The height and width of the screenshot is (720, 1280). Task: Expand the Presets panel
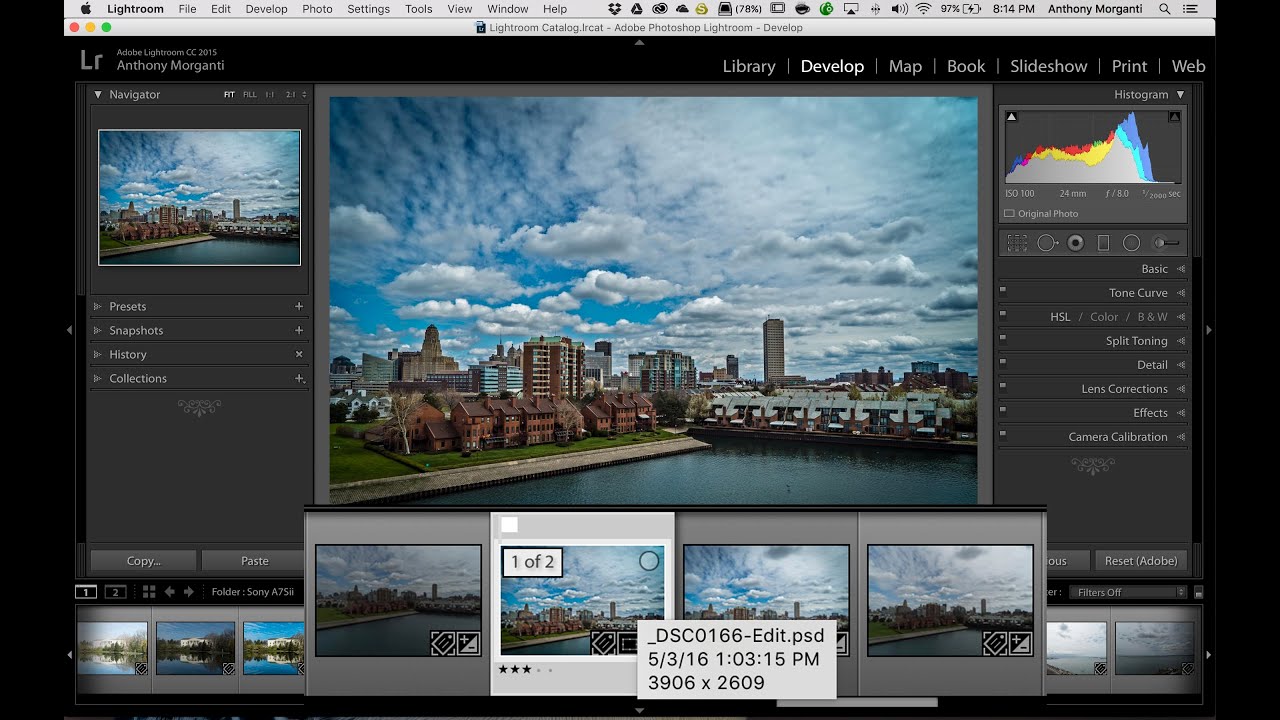tap(98, 306)
